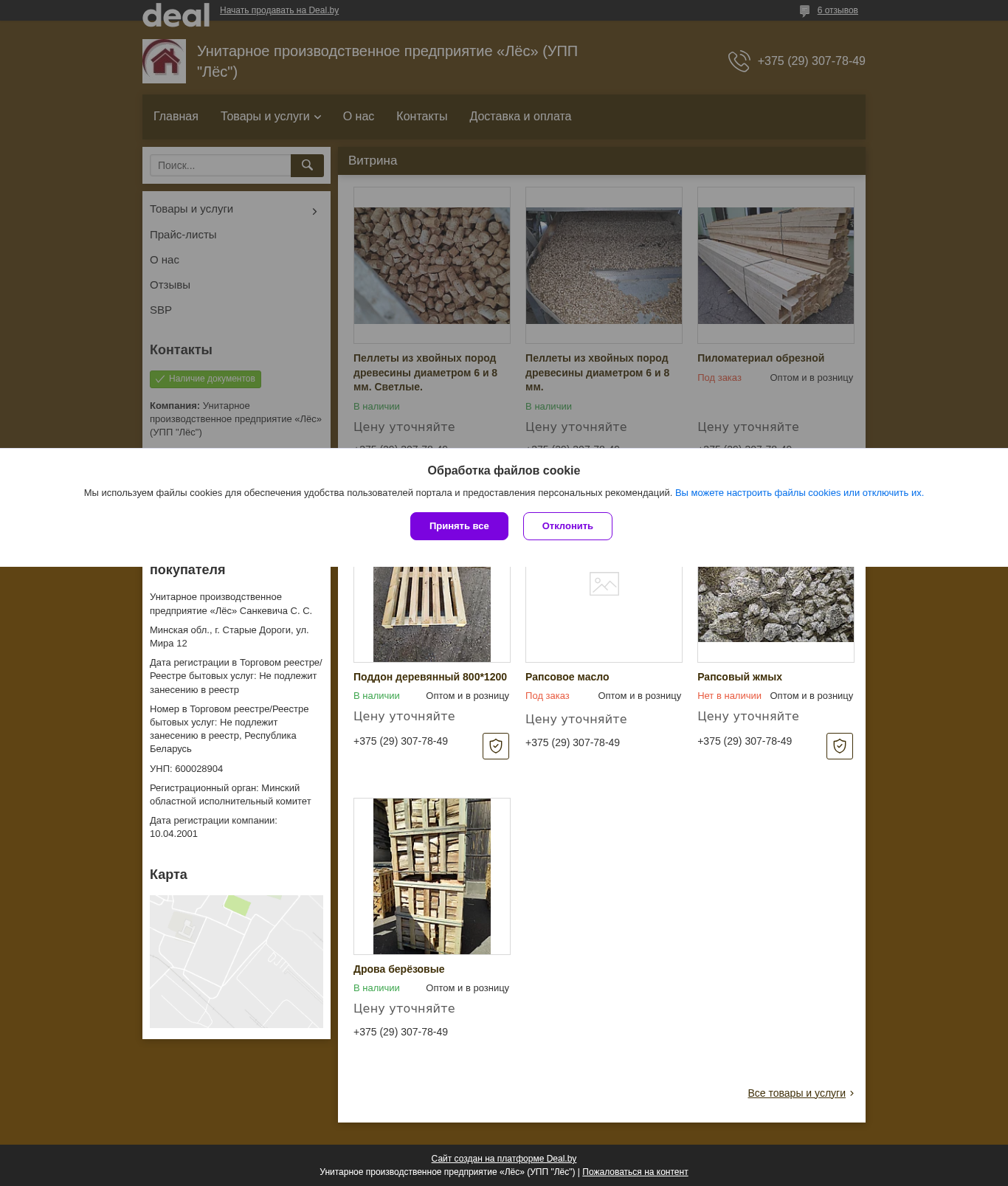Open image placeholder for Рапсовое масло
Screen dimensions: 1008x1186
click(604, 584)
